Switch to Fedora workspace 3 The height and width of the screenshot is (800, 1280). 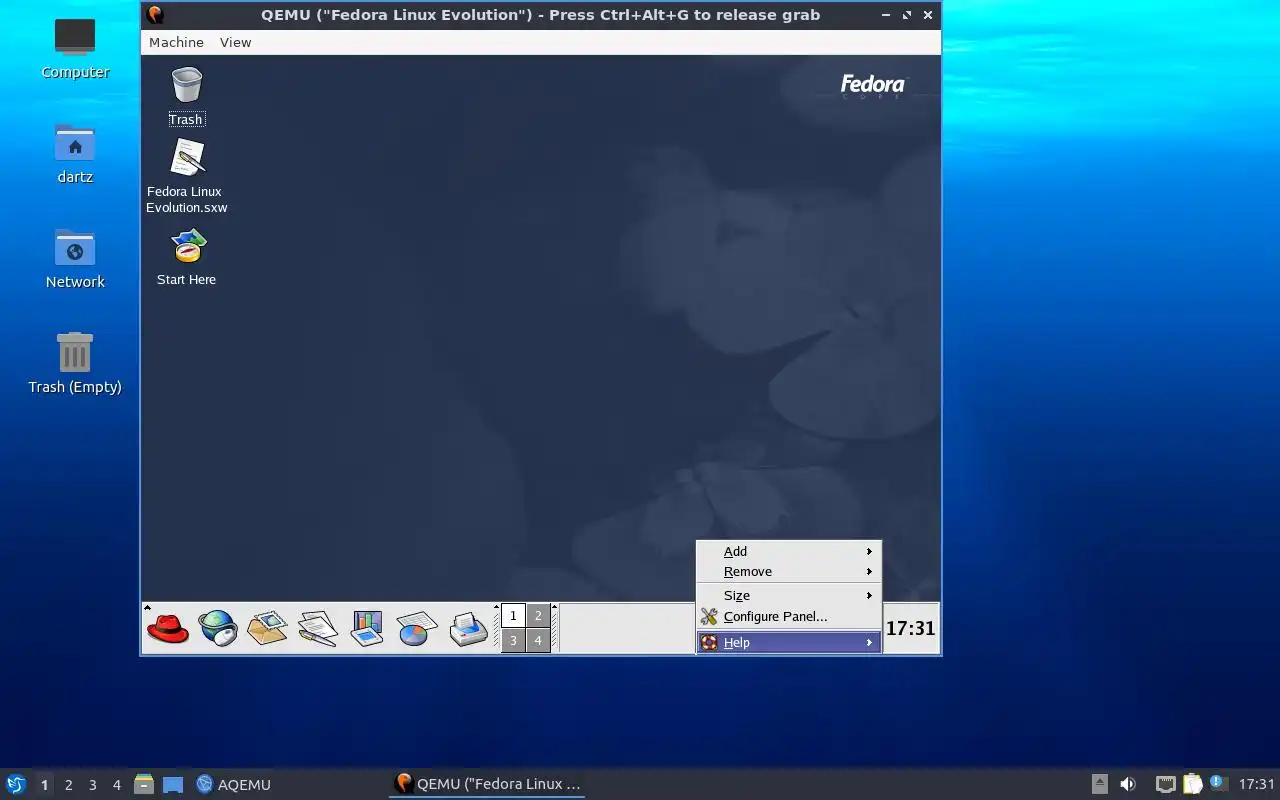(x=513, y=640)
